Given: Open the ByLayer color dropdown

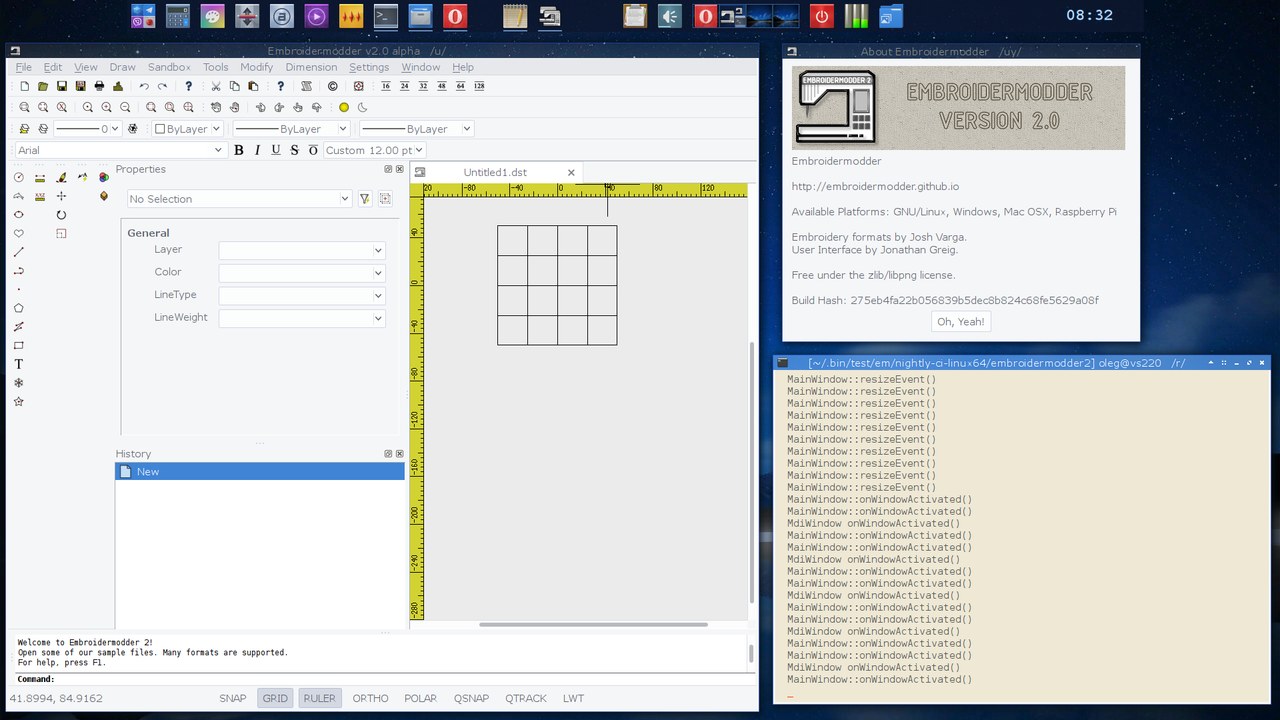Looking at the screenshot, I should pos(187,129).
